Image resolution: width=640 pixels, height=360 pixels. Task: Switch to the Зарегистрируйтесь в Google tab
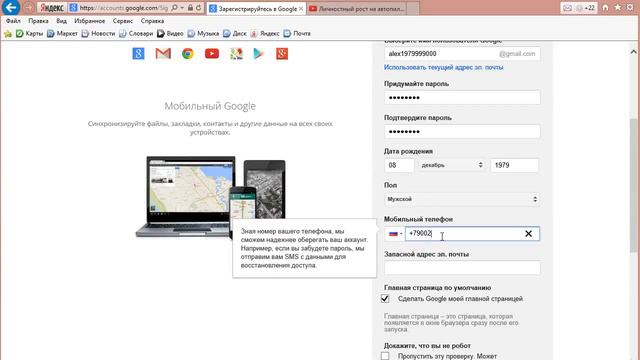click(255, 9)
